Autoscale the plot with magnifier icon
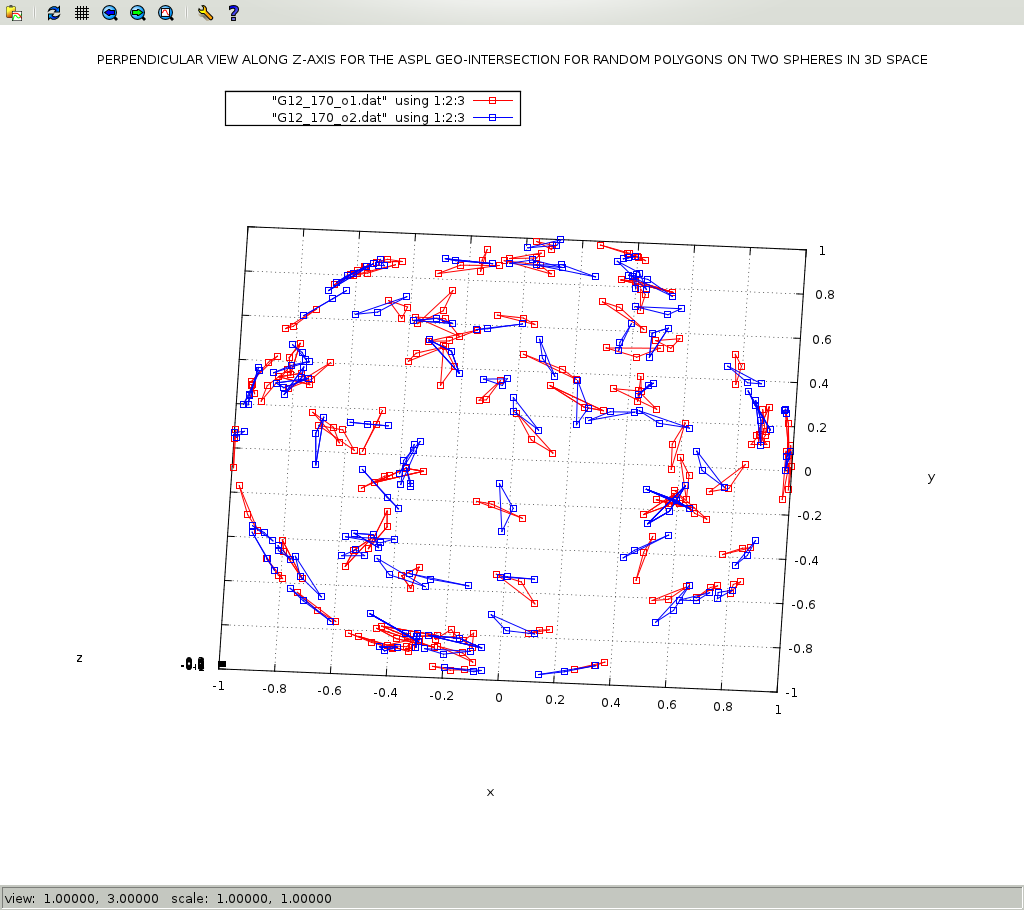The width and height of the screenshot is (1024, 910). click(166, 13)
